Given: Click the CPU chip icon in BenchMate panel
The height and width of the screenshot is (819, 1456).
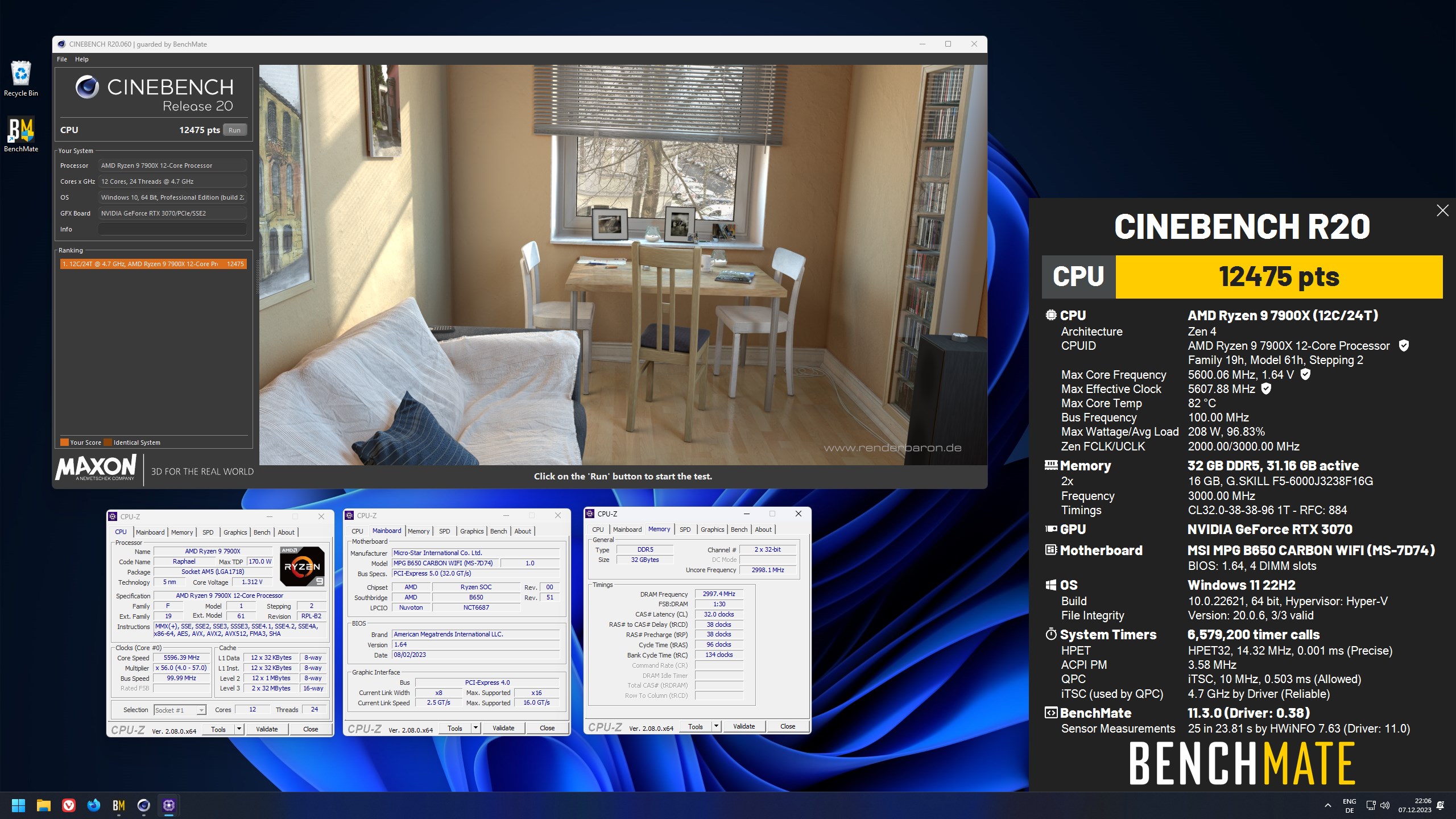Looking at the screenshot, I should [1050, 315].
